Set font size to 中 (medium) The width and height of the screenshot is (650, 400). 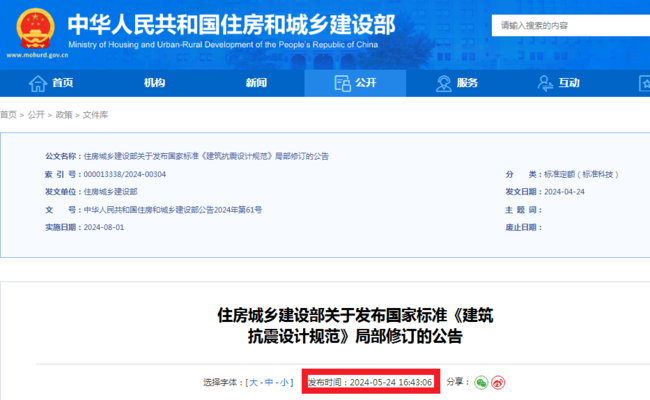[x=269, y=382]
